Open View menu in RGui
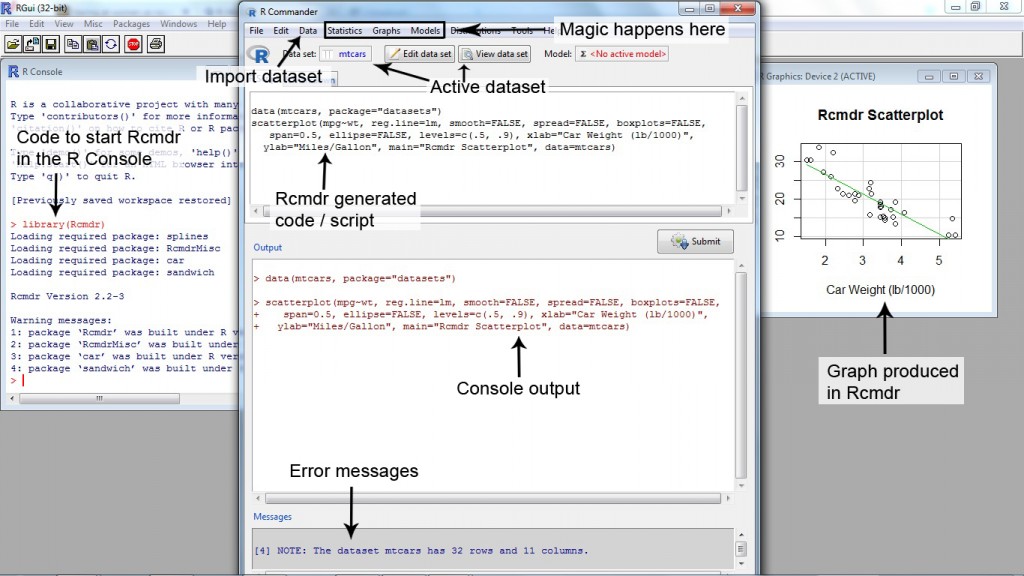The image size is (1024, 576). pyautogui.click(x=64, y=24)
